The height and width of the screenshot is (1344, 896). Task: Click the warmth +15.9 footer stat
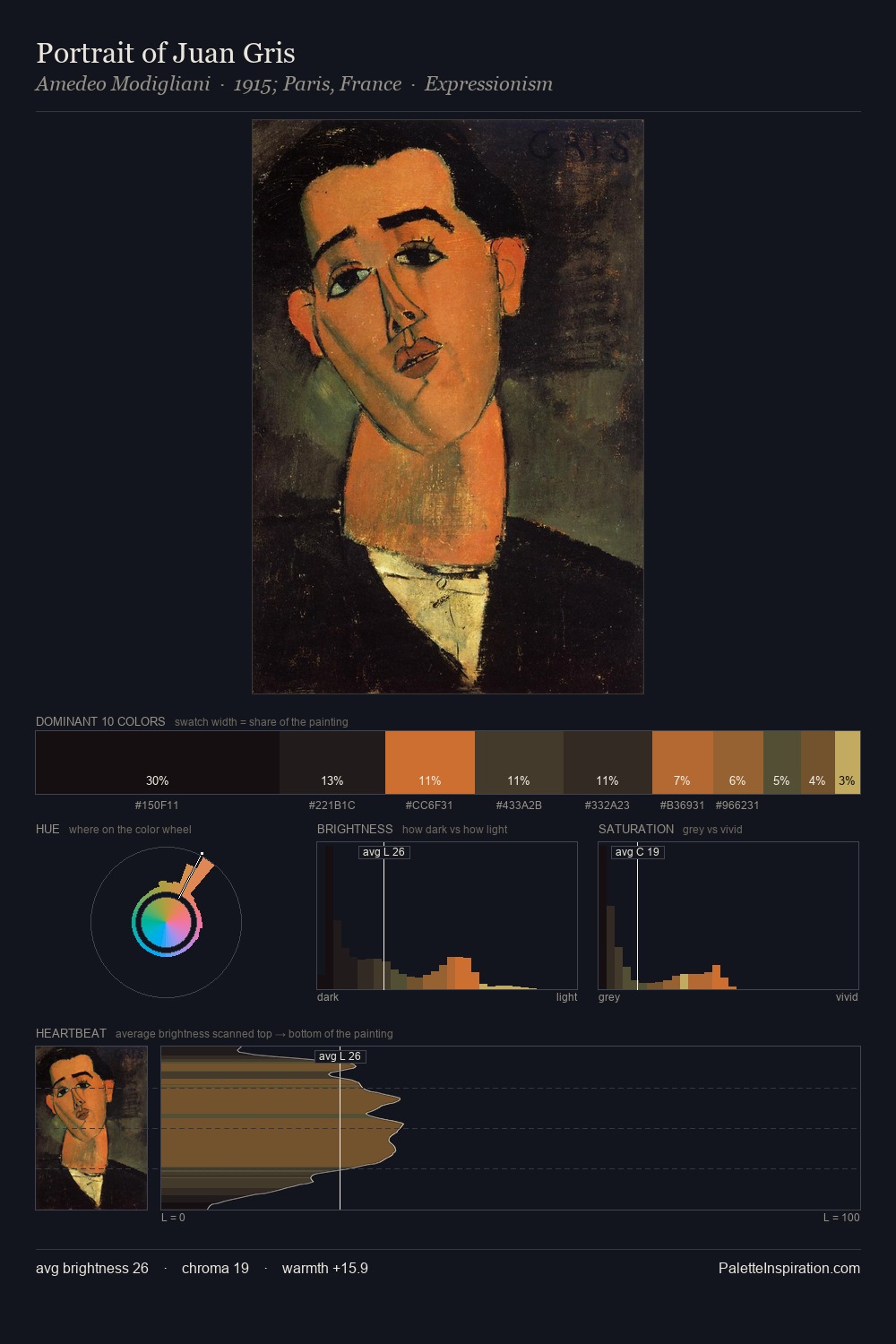pos(325,1268)
